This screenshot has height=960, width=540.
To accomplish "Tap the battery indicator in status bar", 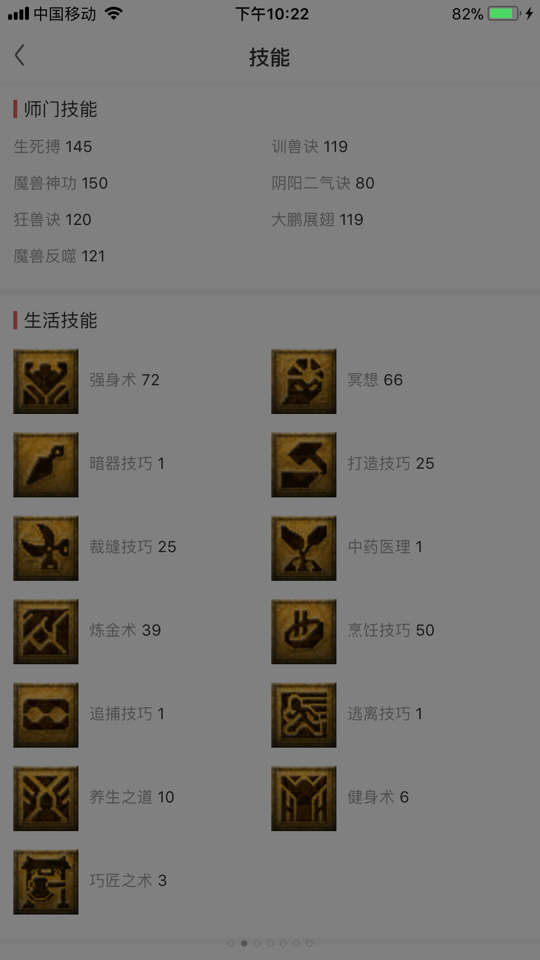I will click(503, 13).
